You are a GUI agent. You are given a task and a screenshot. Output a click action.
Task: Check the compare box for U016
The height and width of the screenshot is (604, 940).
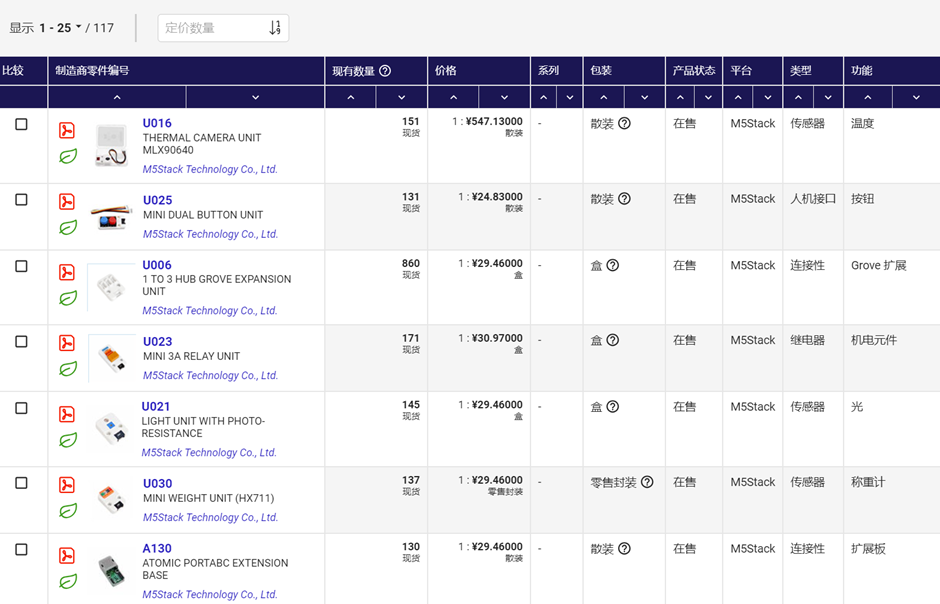[21, 125]
